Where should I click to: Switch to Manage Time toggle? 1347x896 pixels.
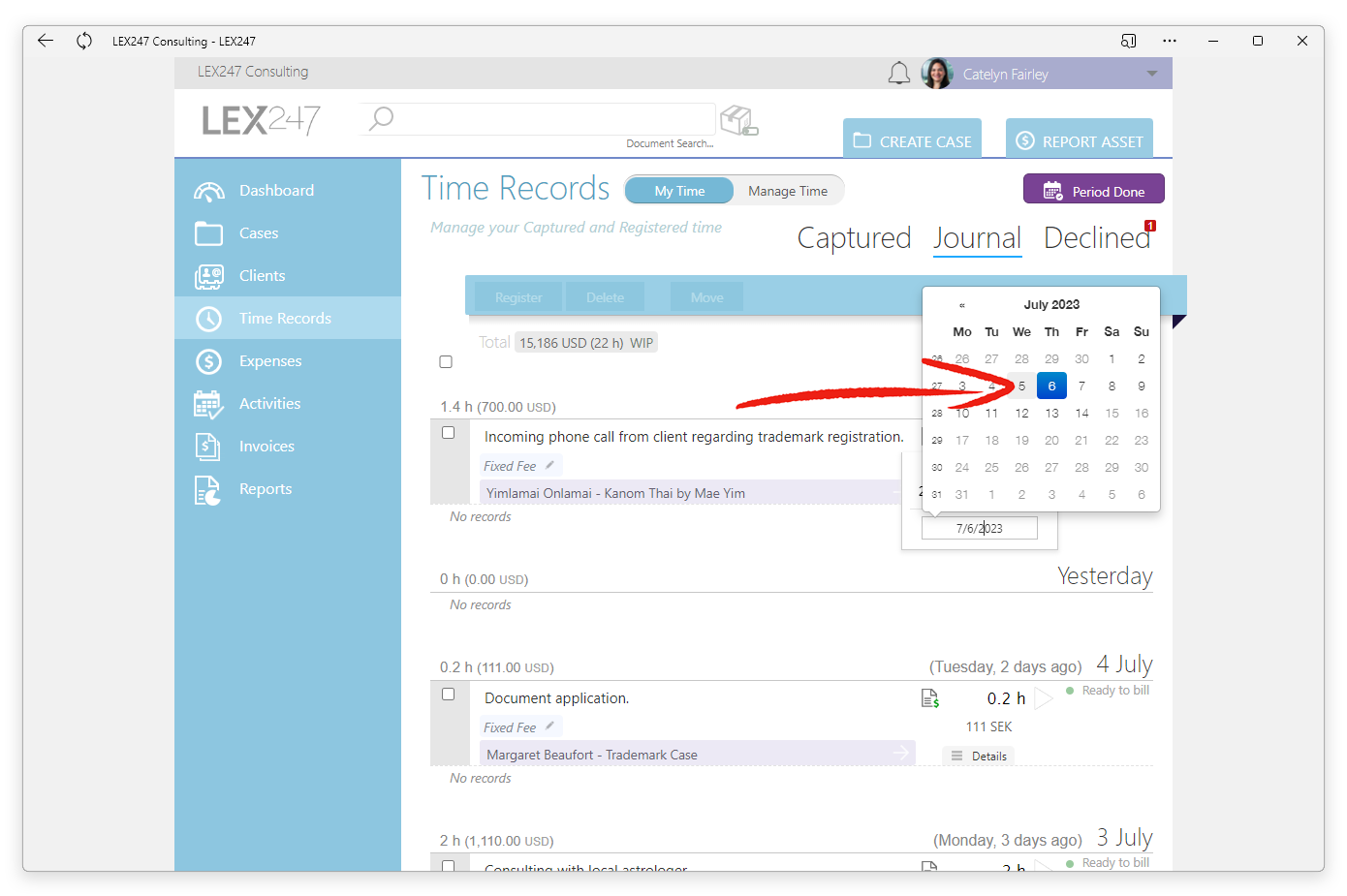click(x=788, y=191)
